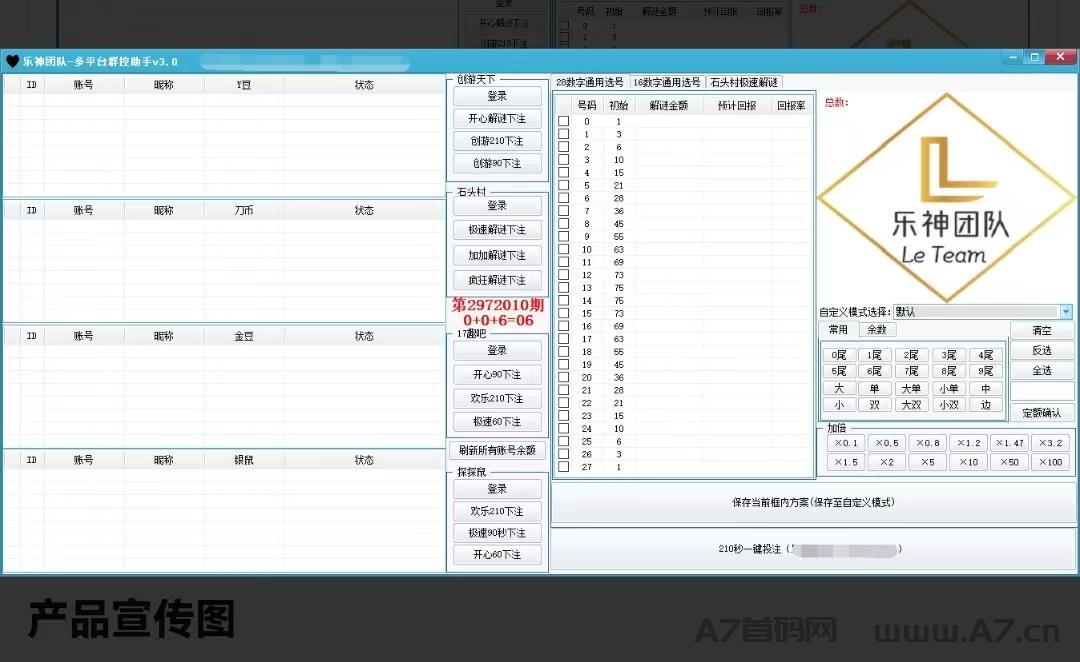Screen dimensions: 1080x662
Task: Select the 小双 button
Action: click(949, 405)
